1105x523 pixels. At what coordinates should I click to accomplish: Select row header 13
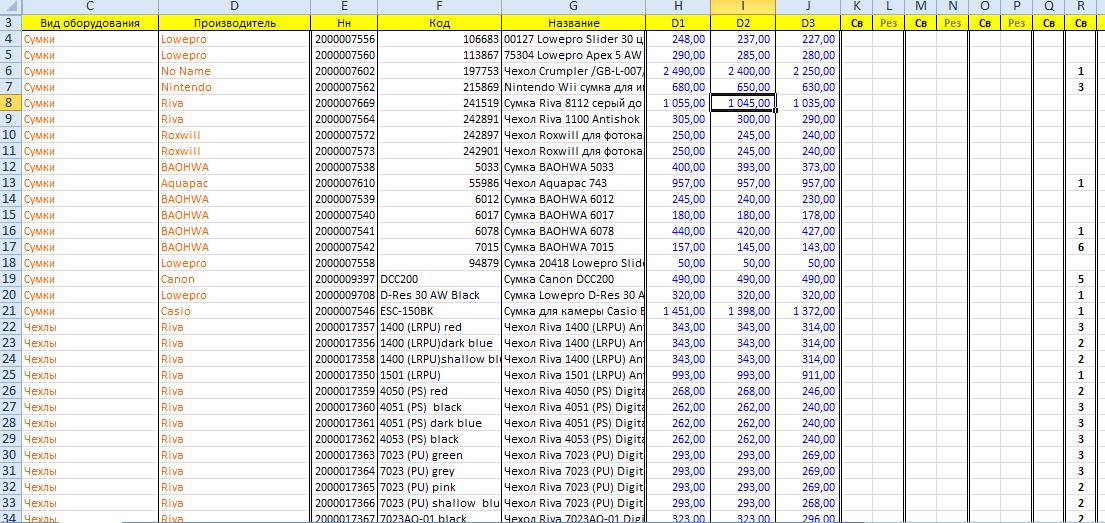[x=11, y=183]
